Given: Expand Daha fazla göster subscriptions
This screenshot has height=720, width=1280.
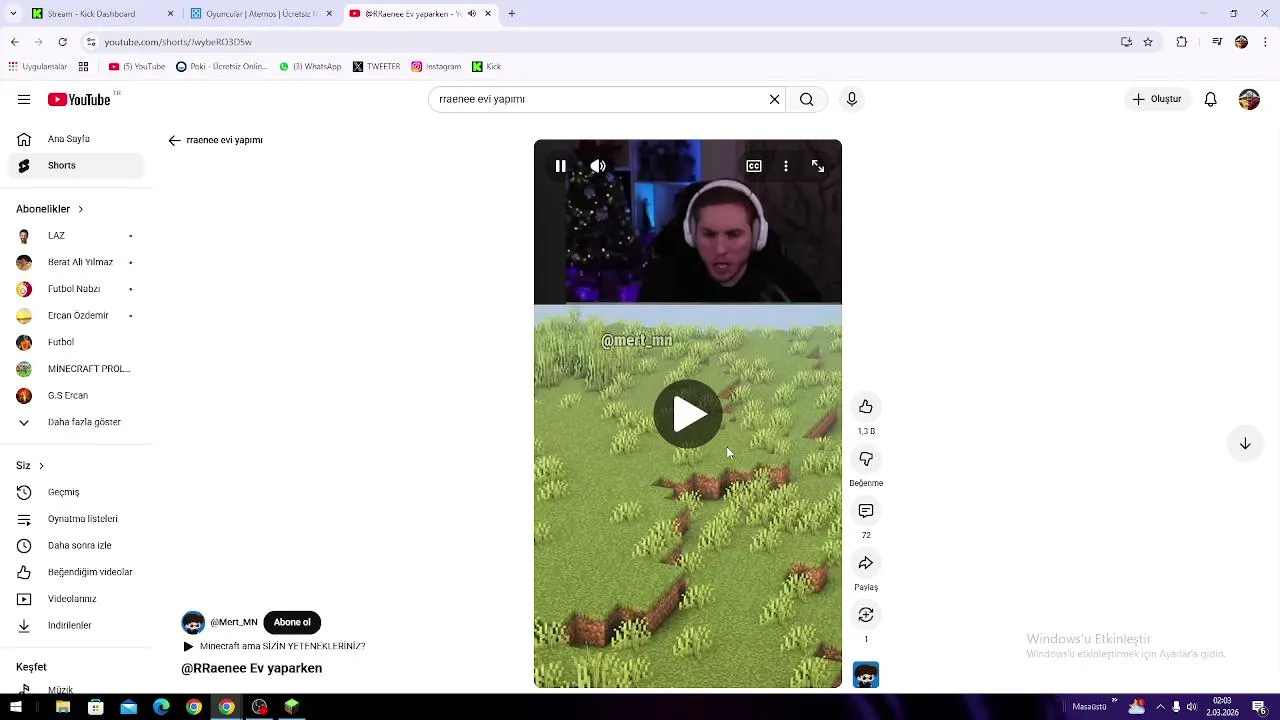Looking at the screenshot, I should click(x=76, y=422).
